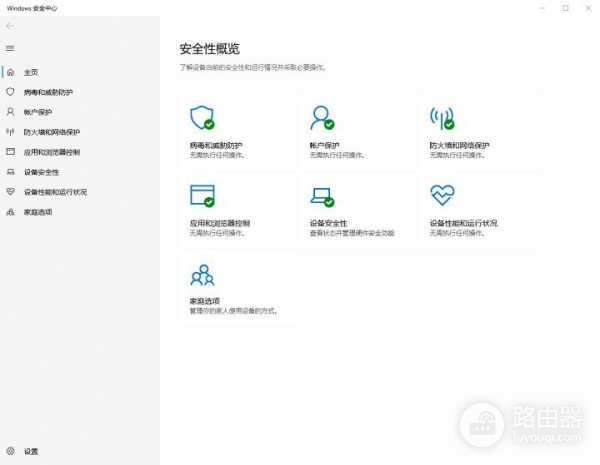Click the back arrow icon
The height and width of the screenshot is (465, 600).
10,26
